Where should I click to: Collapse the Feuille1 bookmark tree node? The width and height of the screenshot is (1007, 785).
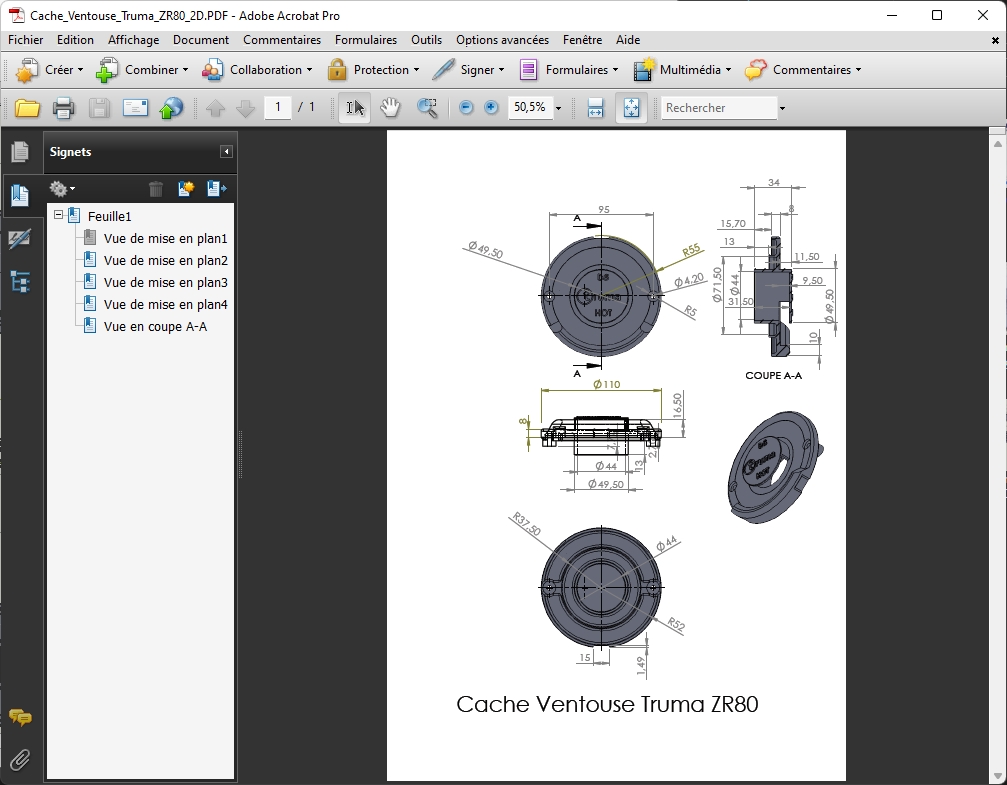[59, 215]
